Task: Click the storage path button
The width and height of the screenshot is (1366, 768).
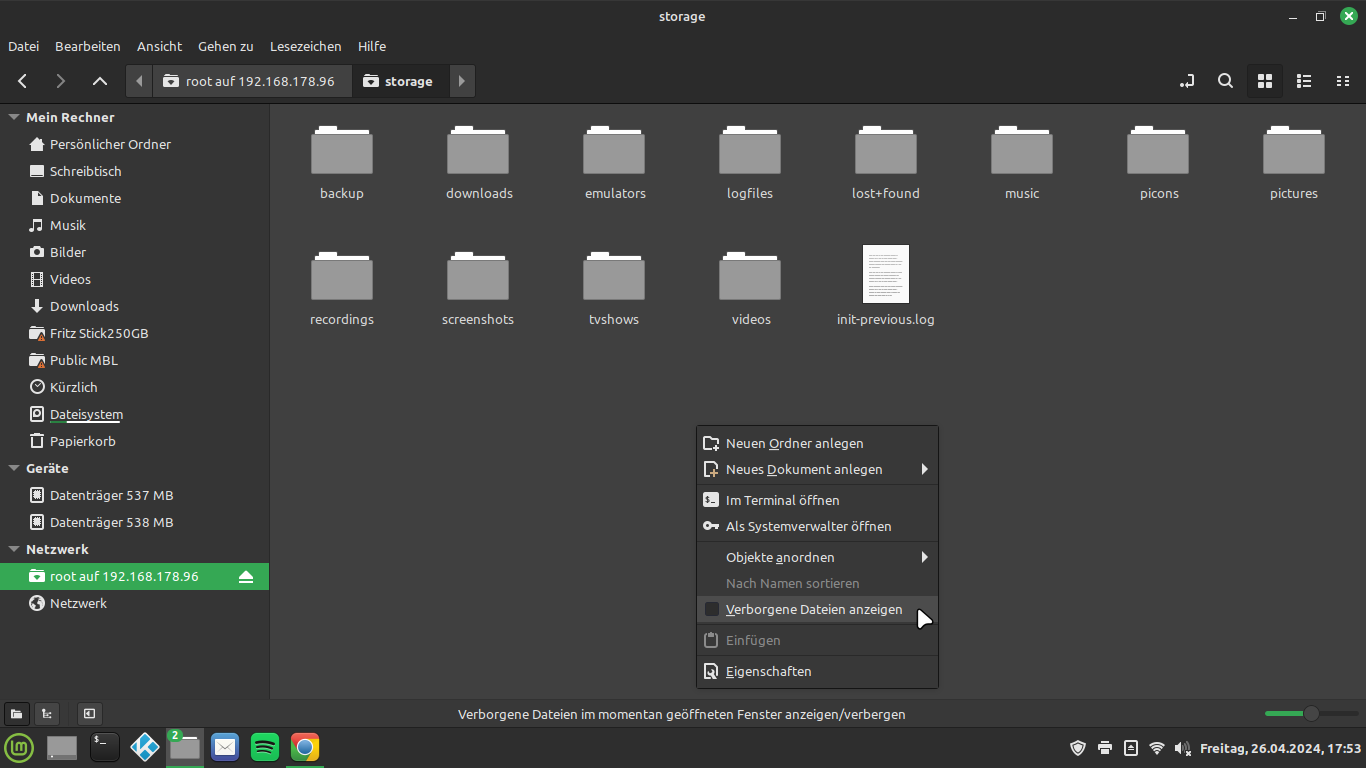Action: click(x=400, y=81)
